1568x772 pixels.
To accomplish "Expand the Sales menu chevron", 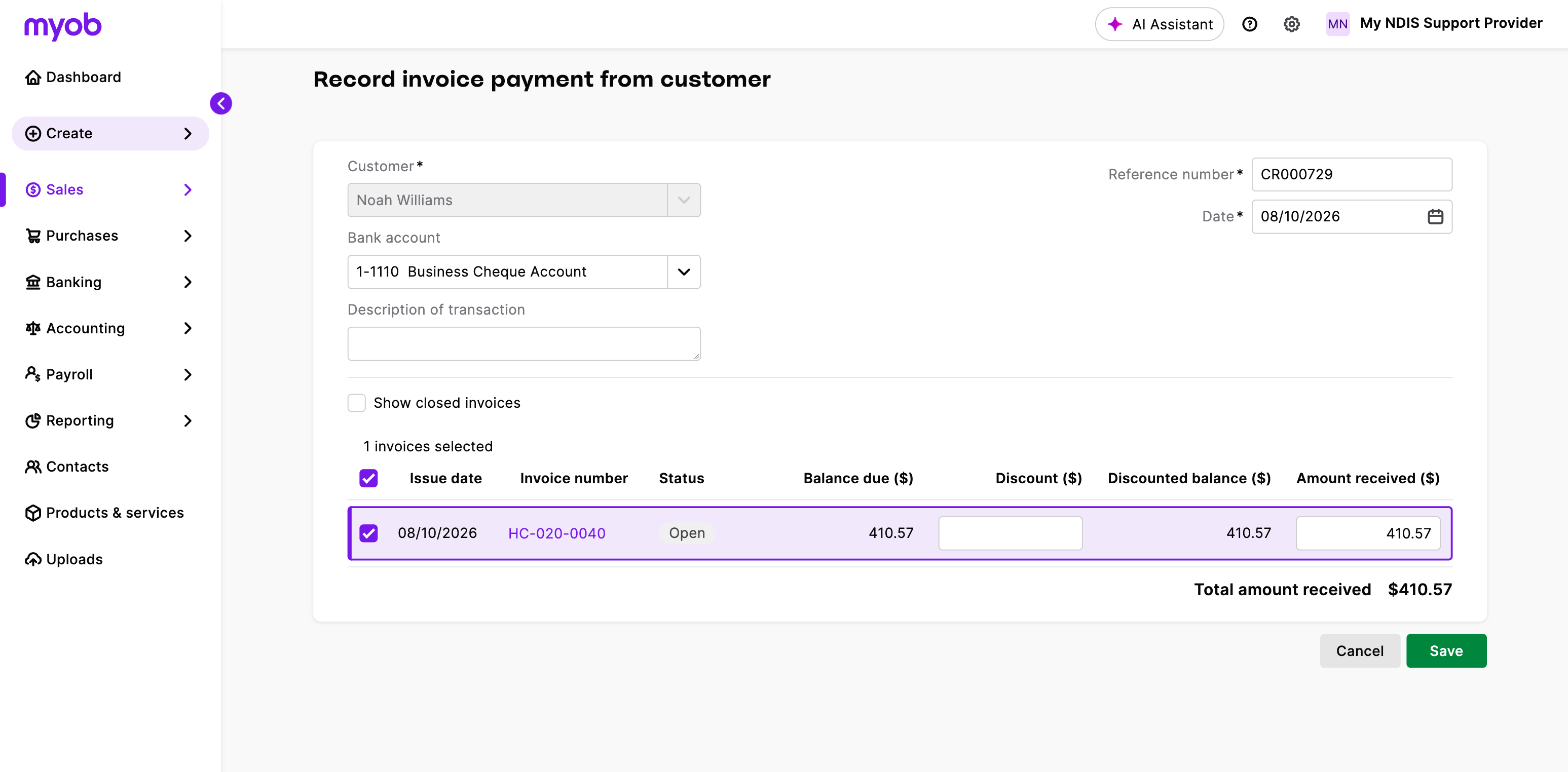I will (188, 190).
